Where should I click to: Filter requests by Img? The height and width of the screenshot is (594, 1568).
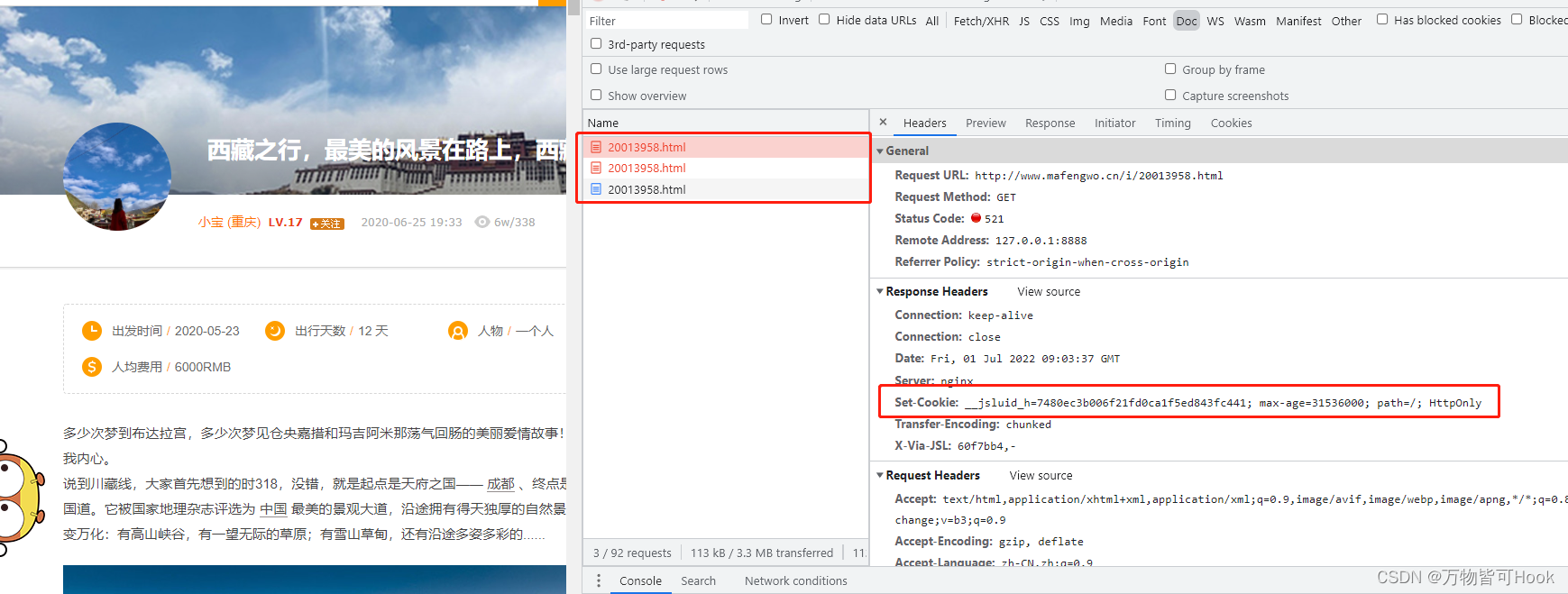(x=1079, y=21)
